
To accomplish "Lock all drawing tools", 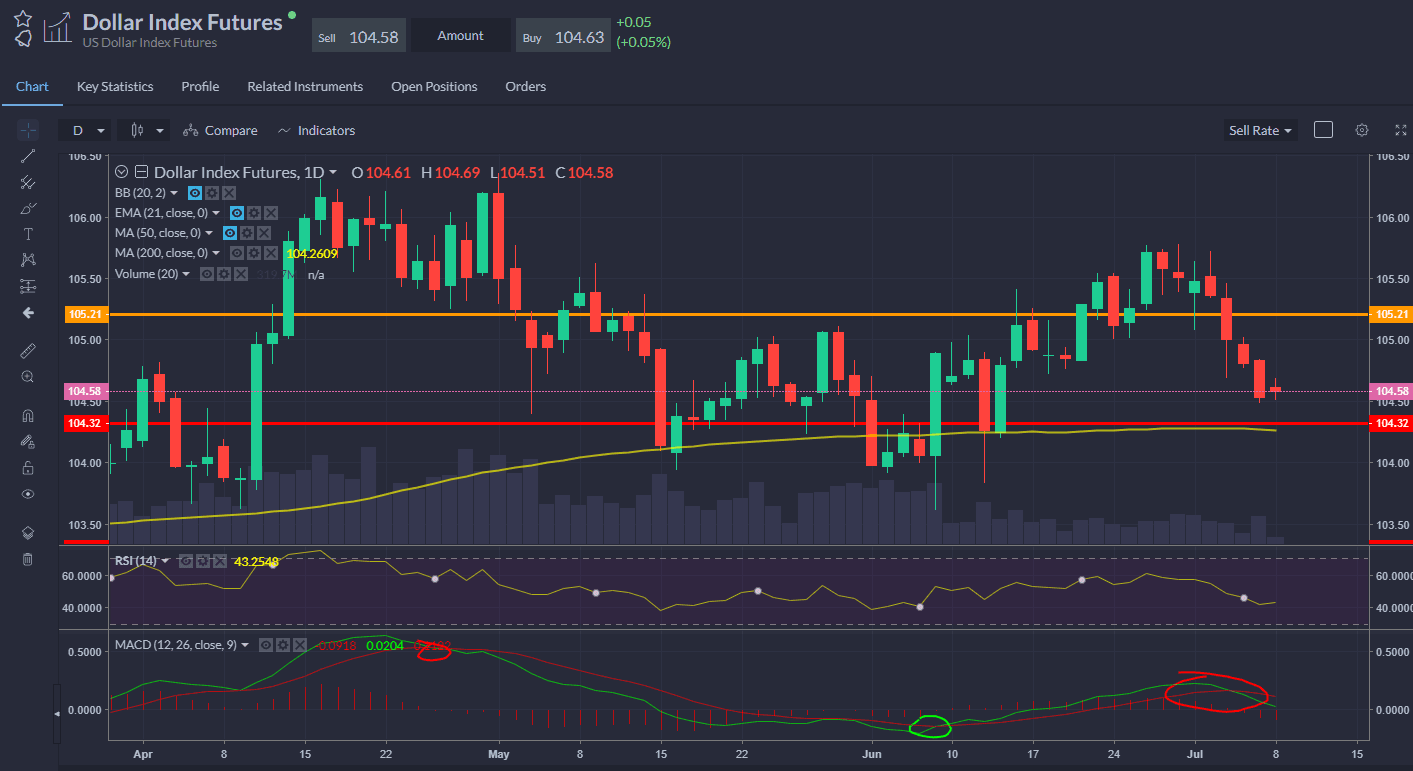I will click(x=28, y=467).
